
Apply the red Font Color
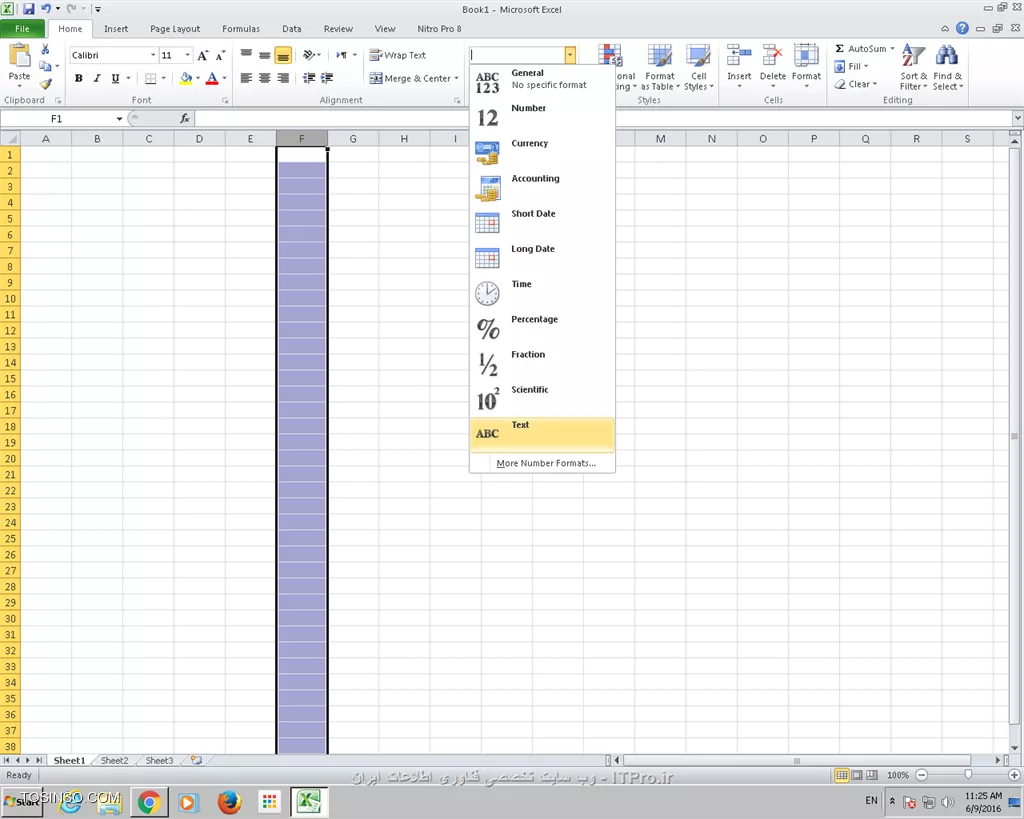point(212,78)
